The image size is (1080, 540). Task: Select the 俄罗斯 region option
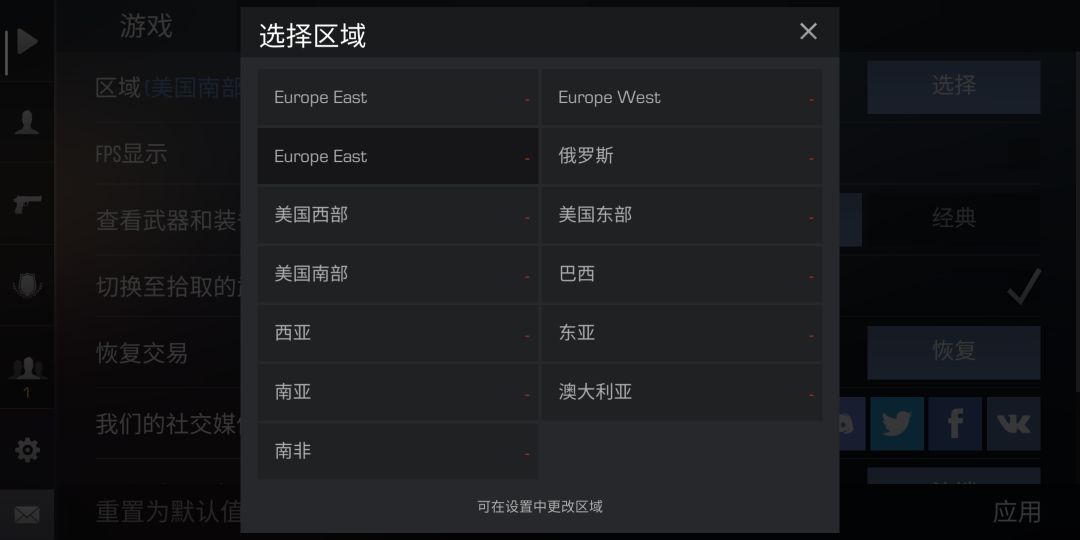coord(681,156)
